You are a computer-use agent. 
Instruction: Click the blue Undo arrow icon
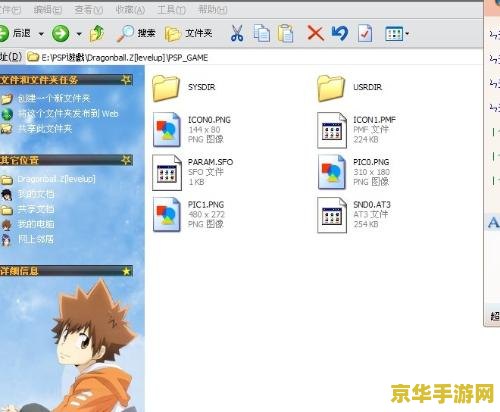[x=340, y=33]
